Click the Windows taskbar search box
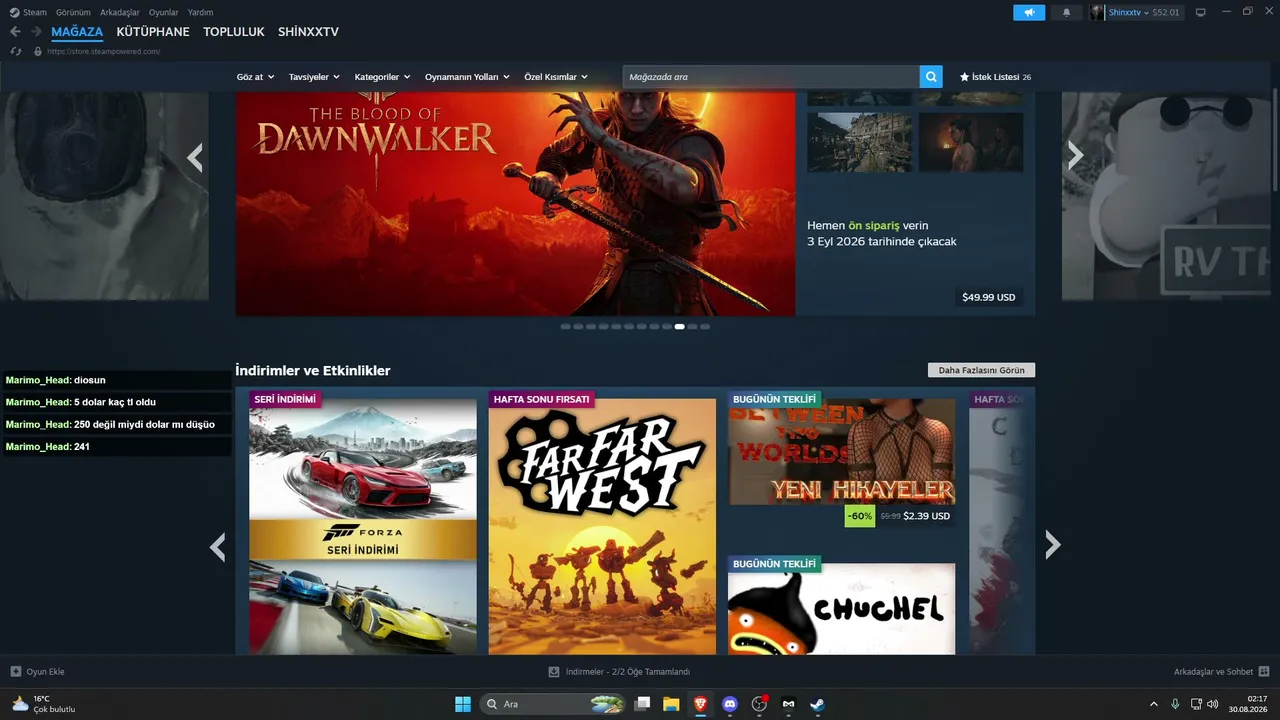 coord(554,704)
